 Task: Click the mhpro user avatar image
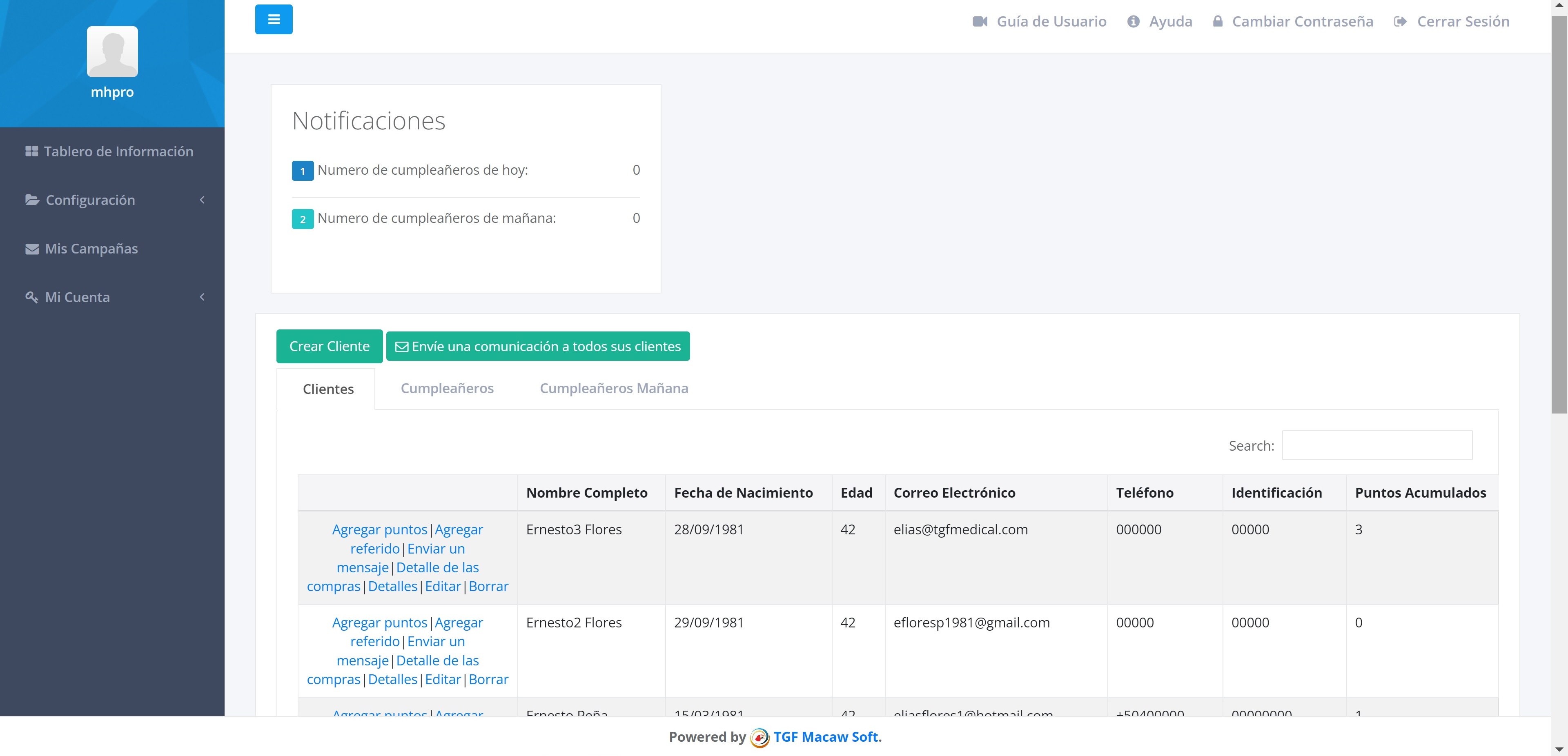[112, 52]
